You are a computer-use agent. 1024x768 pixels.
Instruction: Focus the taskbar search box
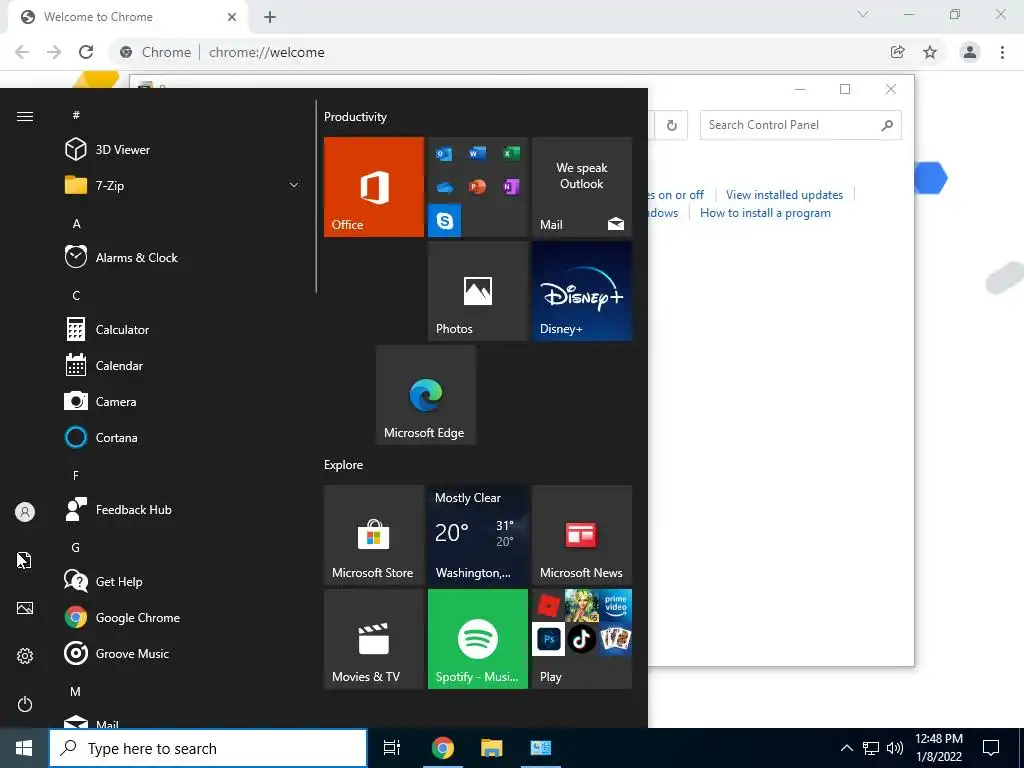(208, 748)
